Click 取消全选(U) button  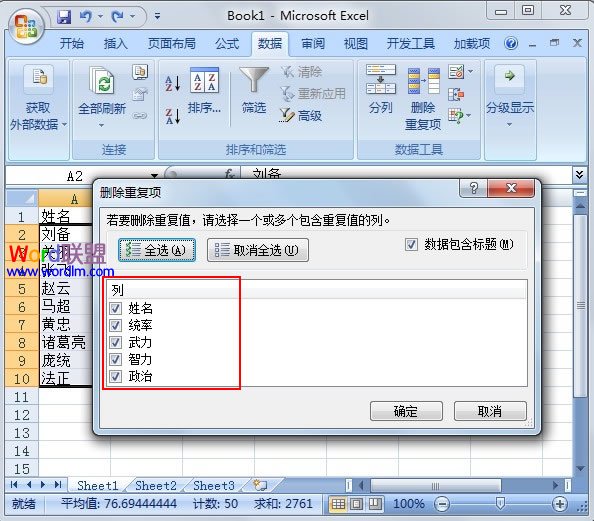click(x=258, y=250)
